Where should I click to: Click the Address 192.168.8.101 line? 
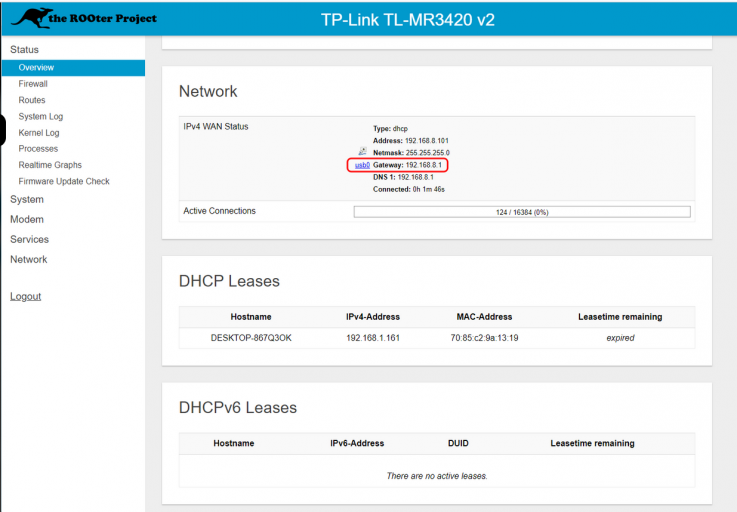point(411,141)
